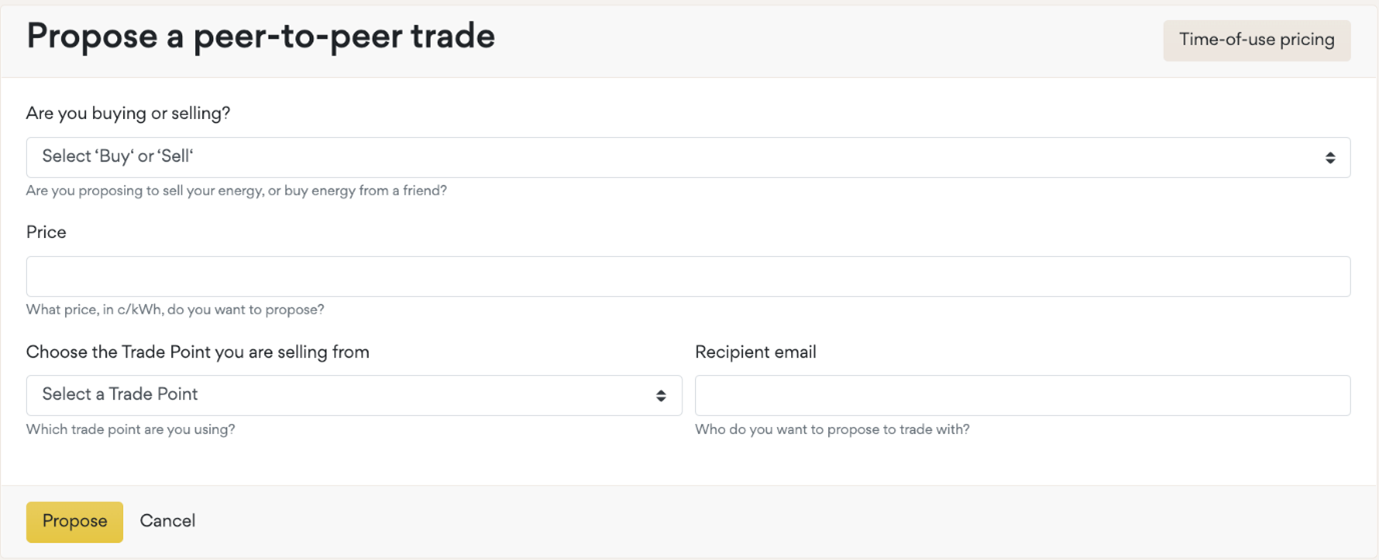Click the 'Choose the Trade Point' label
The image size is (1379, 560).
198,352
